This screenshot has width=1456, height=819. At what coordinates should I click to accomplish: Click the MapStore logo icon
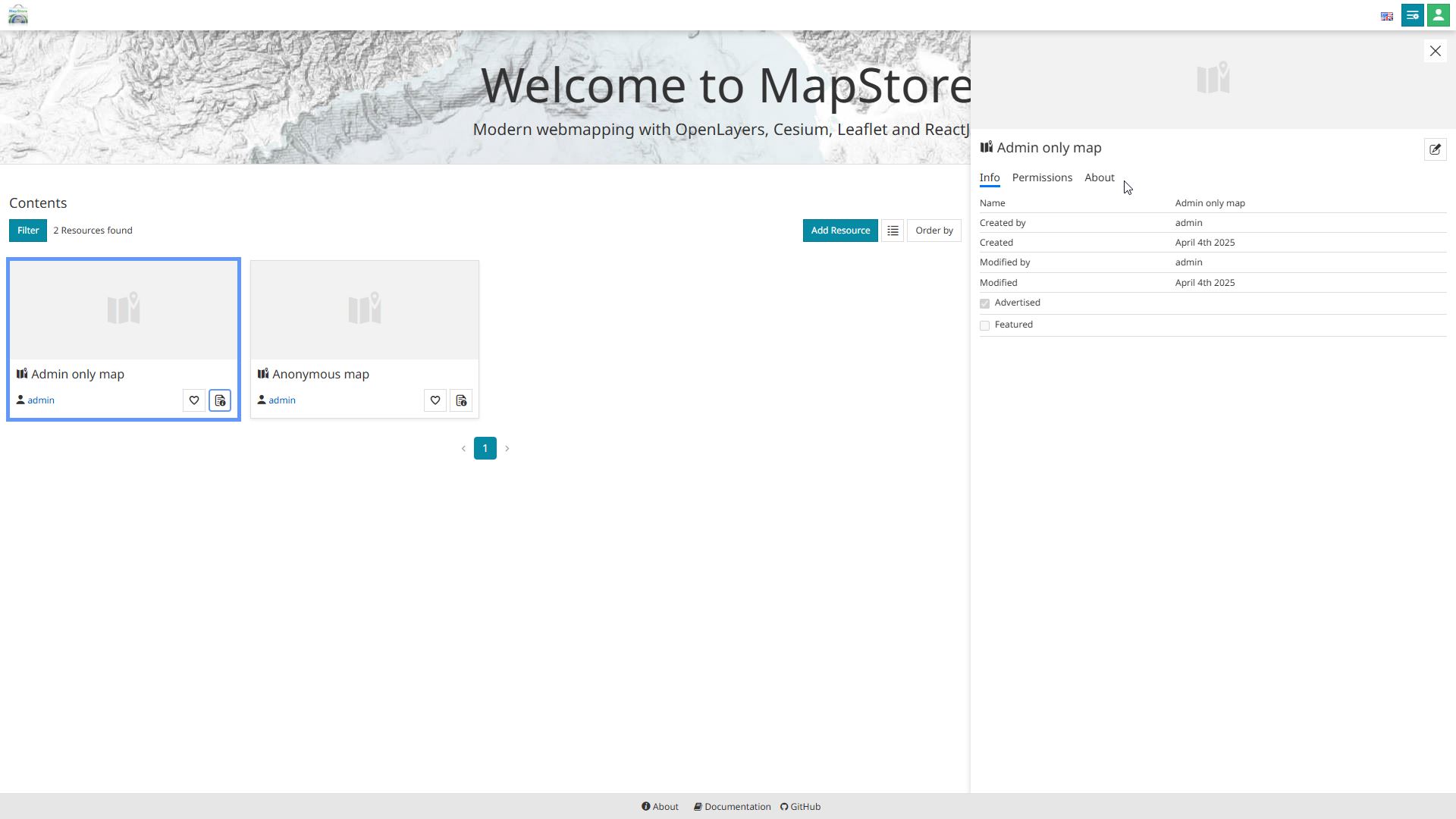click(x=17, y=14)
